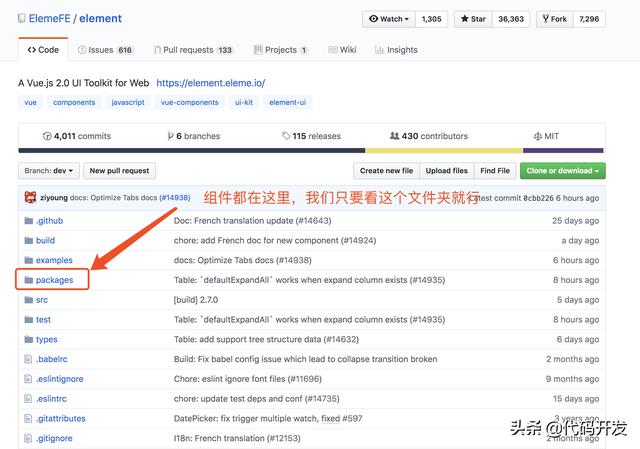Open the packages folder
Screen dimensions: 640x449
pyautogui.click(x=54, y=280)
